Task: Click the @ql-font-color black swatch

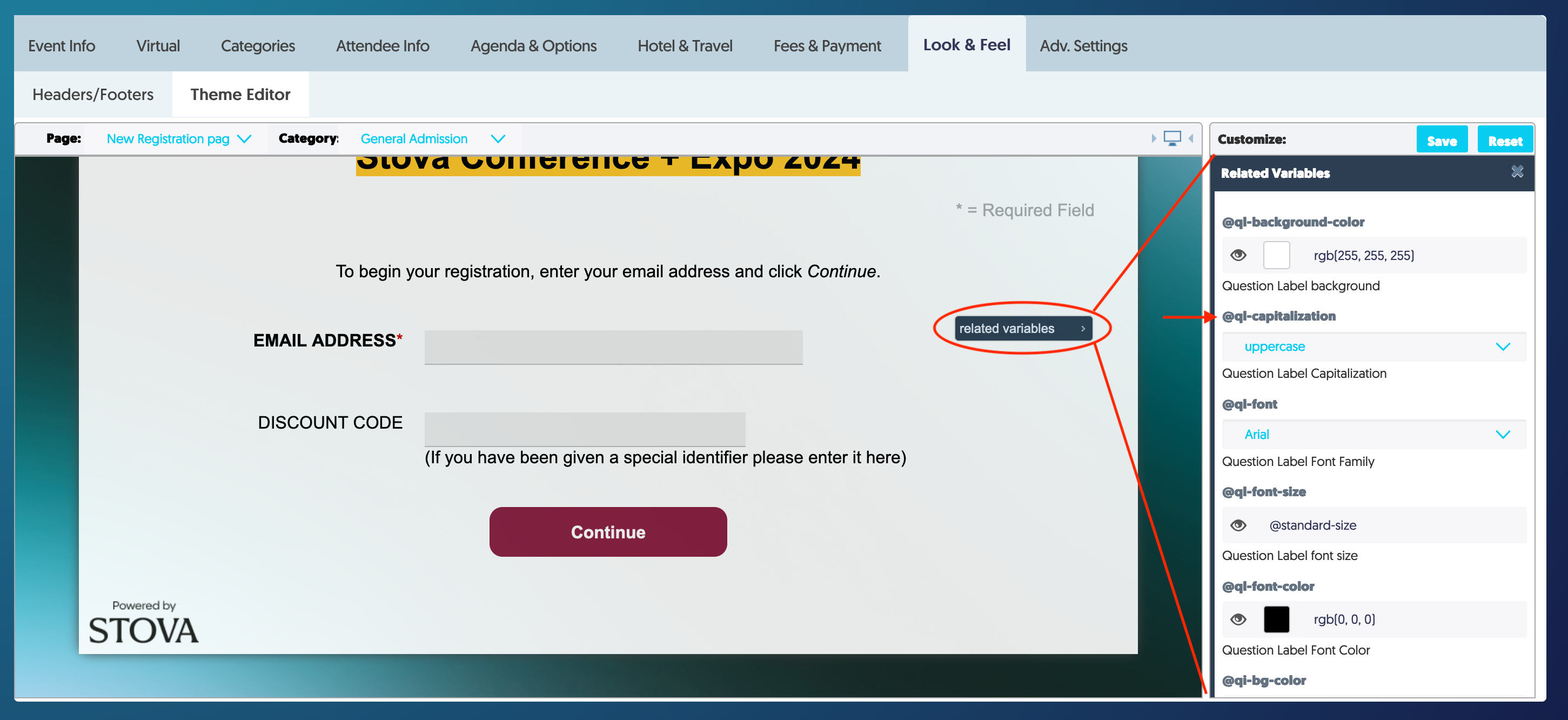Action: tap(1277, 619)
